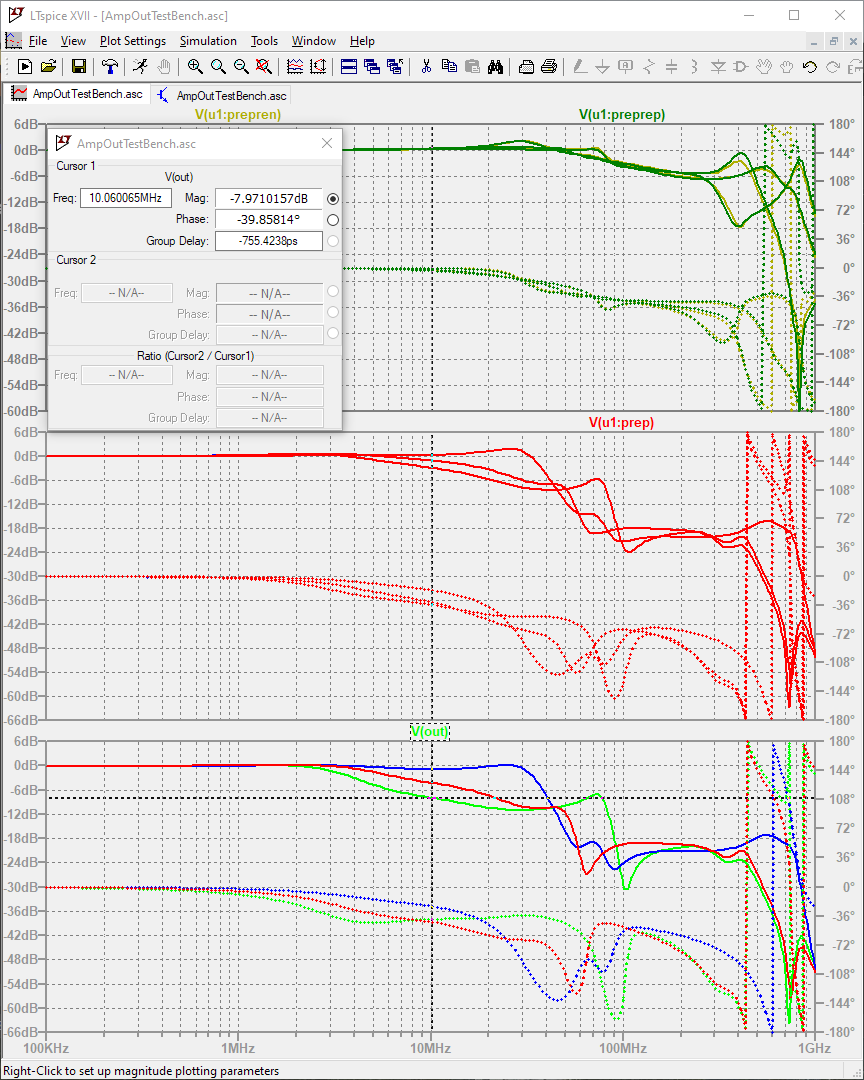Click the Cursor 1 Group Delay value field
This screenshot has height=1080, width=864.
pyautogui.click(x=269, y=241)
